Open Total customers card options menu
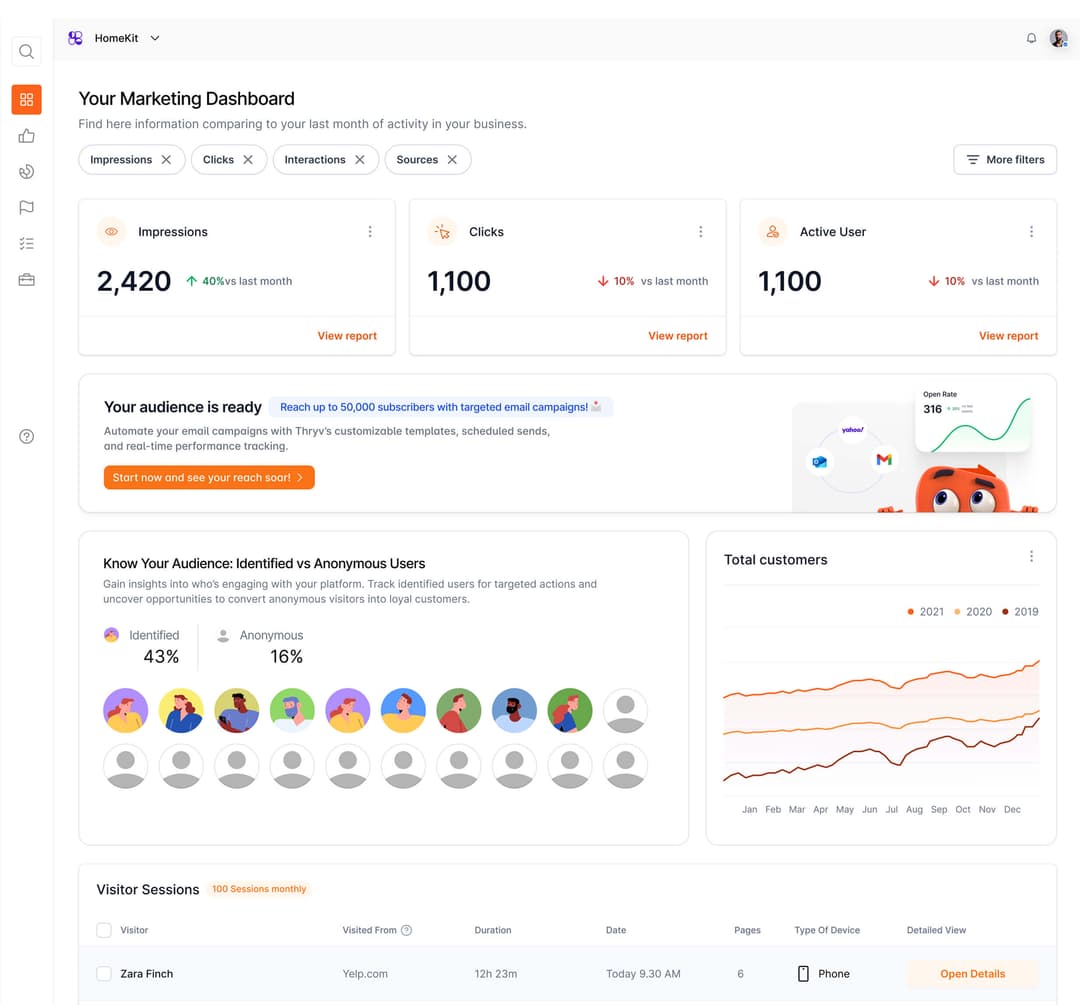Image resolution: width=1080 pixels, height=1005 pixels. [x=1031, y=557]
